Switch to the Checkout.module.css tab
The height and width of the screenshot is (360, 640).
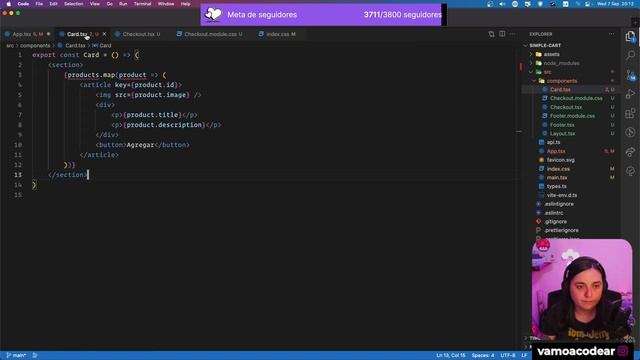tap(213, 34)
